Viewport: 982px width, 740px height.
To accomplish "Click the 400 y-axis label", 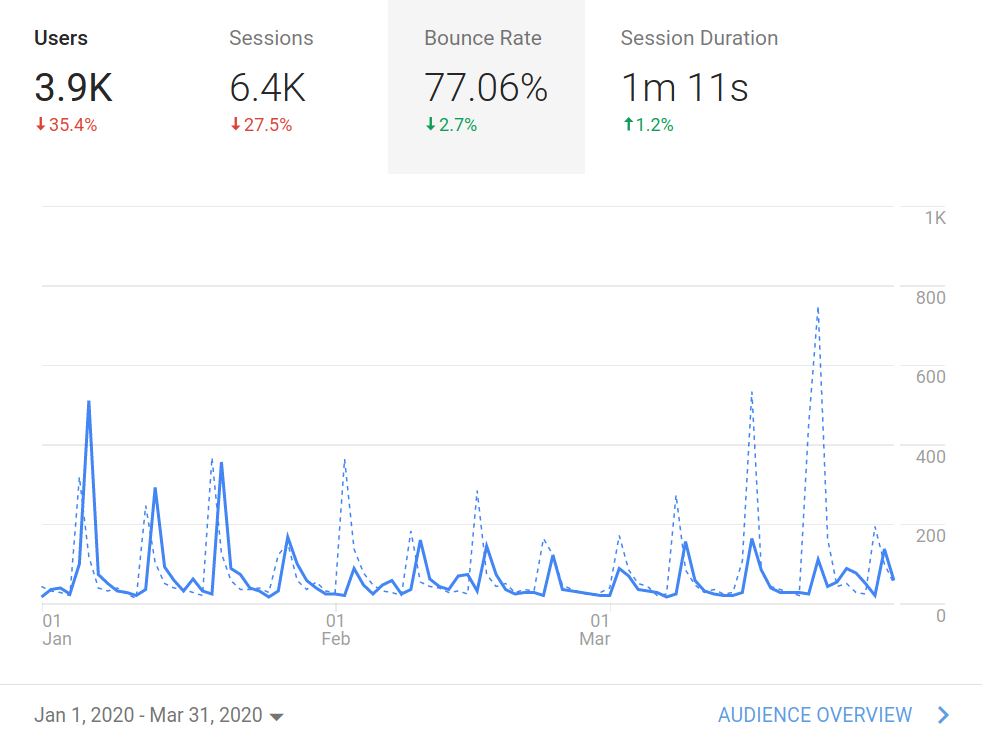I will click(931, 456).
